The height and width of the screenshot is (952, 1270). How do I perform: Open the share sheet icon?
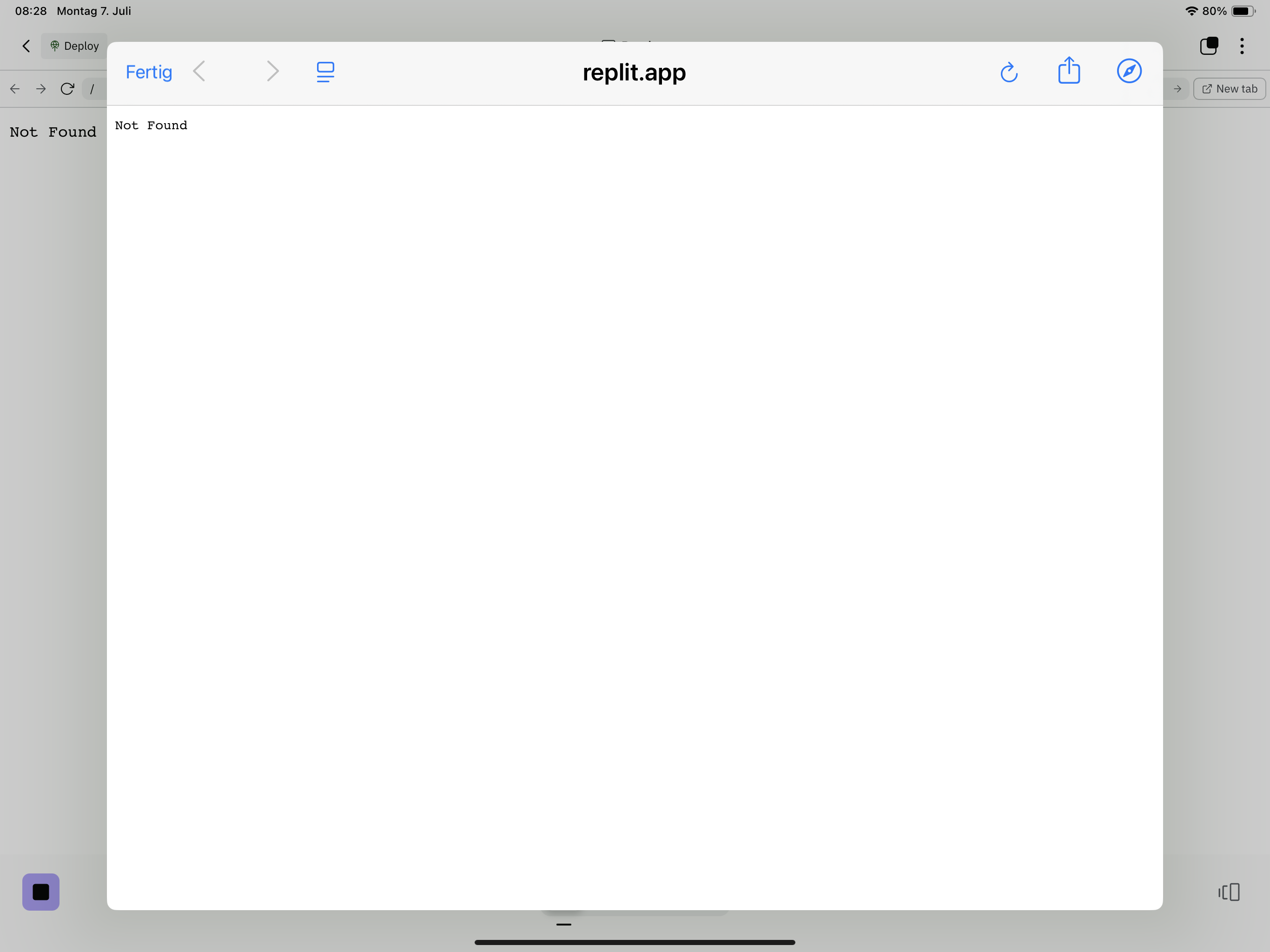pyautogui.click(x=1068, y=71)
